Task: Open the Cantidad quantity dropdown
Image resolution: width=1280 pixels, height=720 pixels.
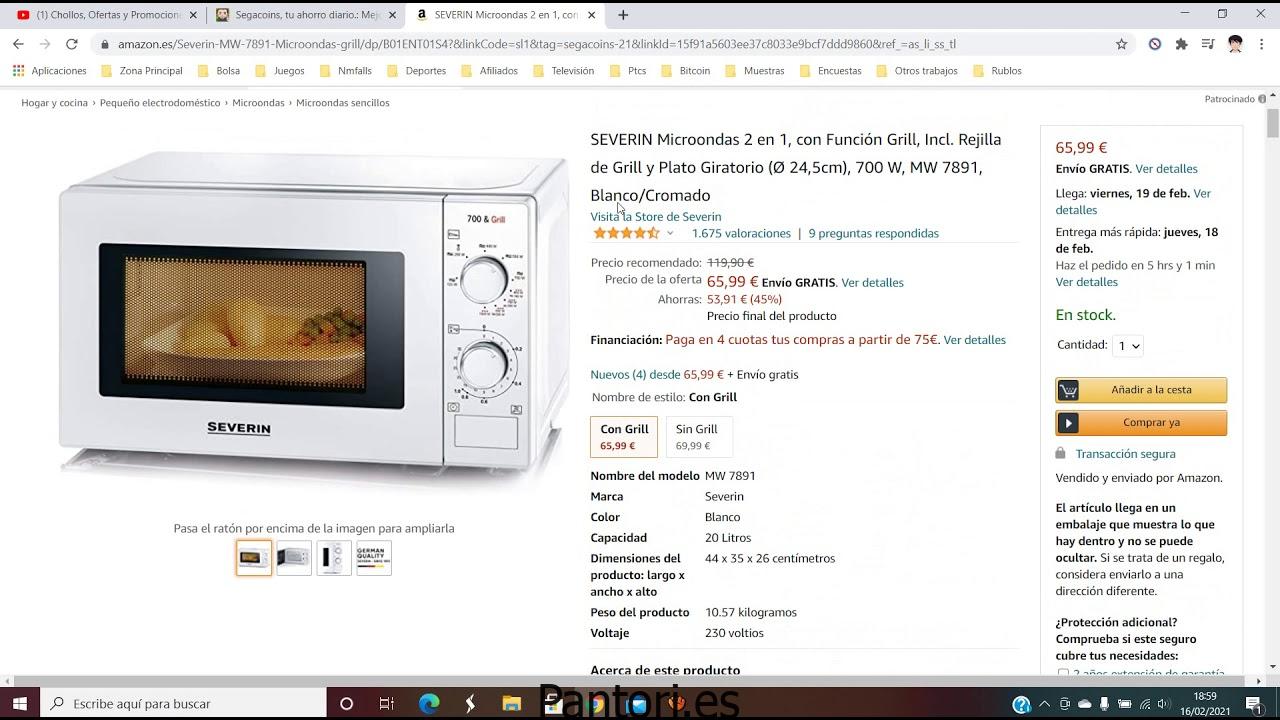Action: (x=1129, y=346)
